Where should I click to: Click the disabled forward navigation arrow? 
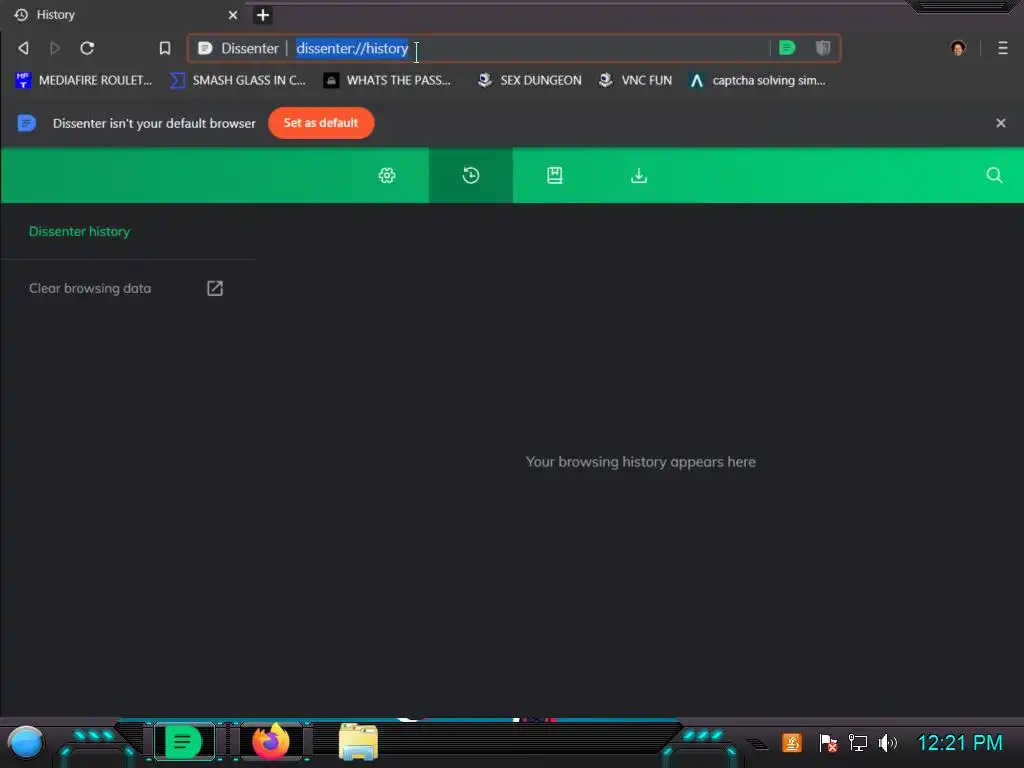55,48
